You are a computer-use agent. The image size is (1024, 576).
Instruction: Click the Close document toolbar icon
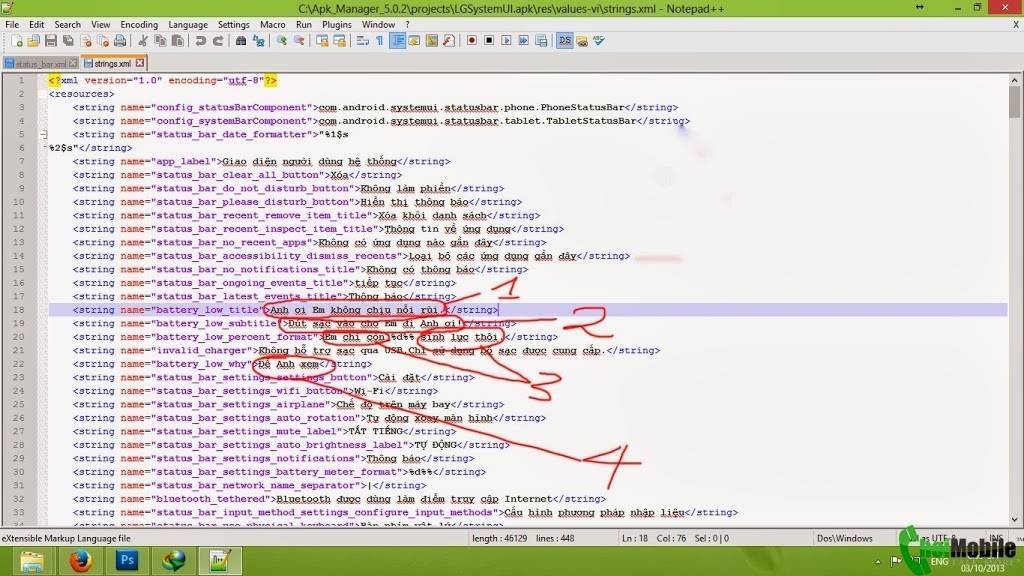point(86,41)
